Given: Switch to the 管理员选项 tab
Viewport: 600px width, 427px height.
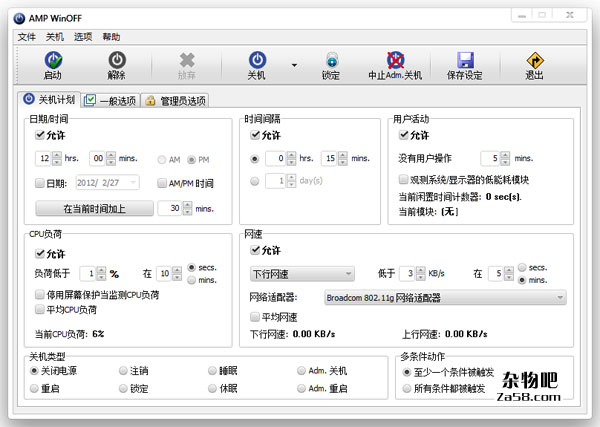Looking at the screenshot, I should (175, 101).
